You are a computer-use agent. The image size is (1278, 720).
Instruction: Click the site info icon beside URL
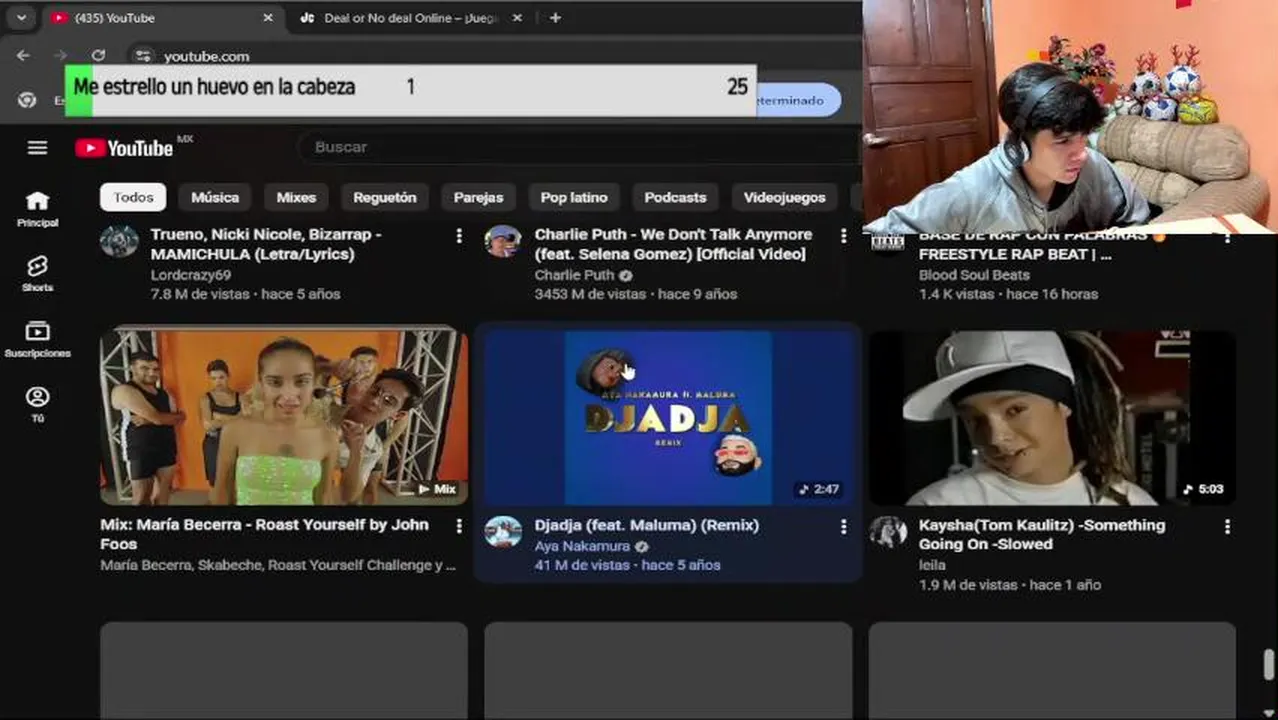point(143,56)
